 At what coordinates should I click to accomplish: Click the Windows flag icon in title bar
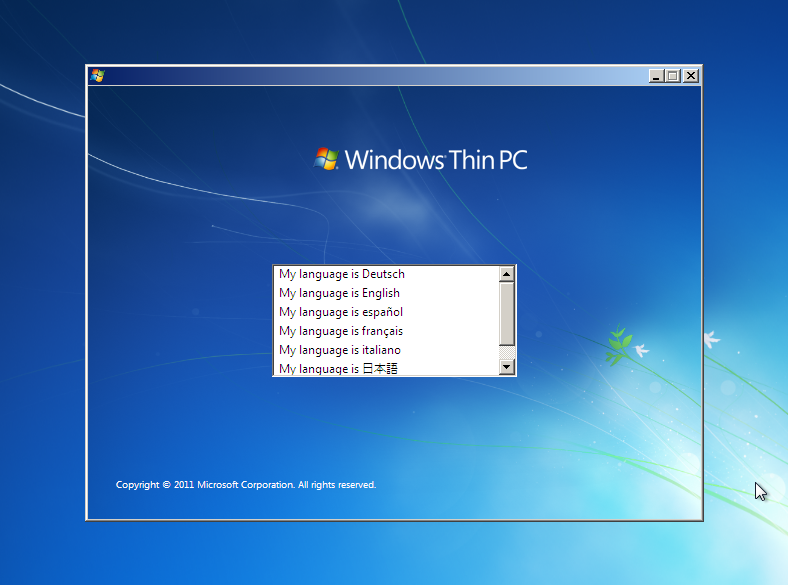click(97, 76)
